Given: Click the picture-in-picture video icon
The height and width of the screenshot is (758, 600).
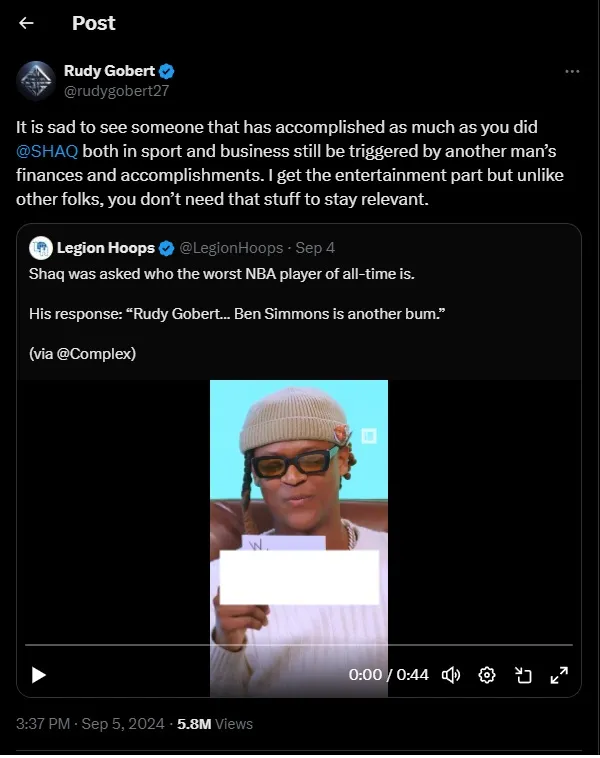Looking at the screenshot, I should pos(523,675).
